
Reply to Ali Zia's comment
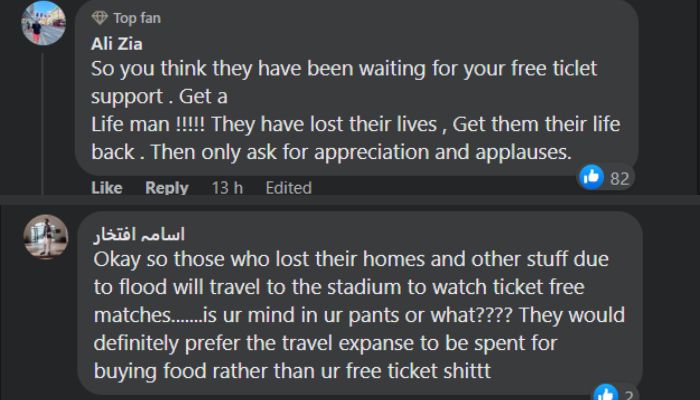(x=166, y=187)
